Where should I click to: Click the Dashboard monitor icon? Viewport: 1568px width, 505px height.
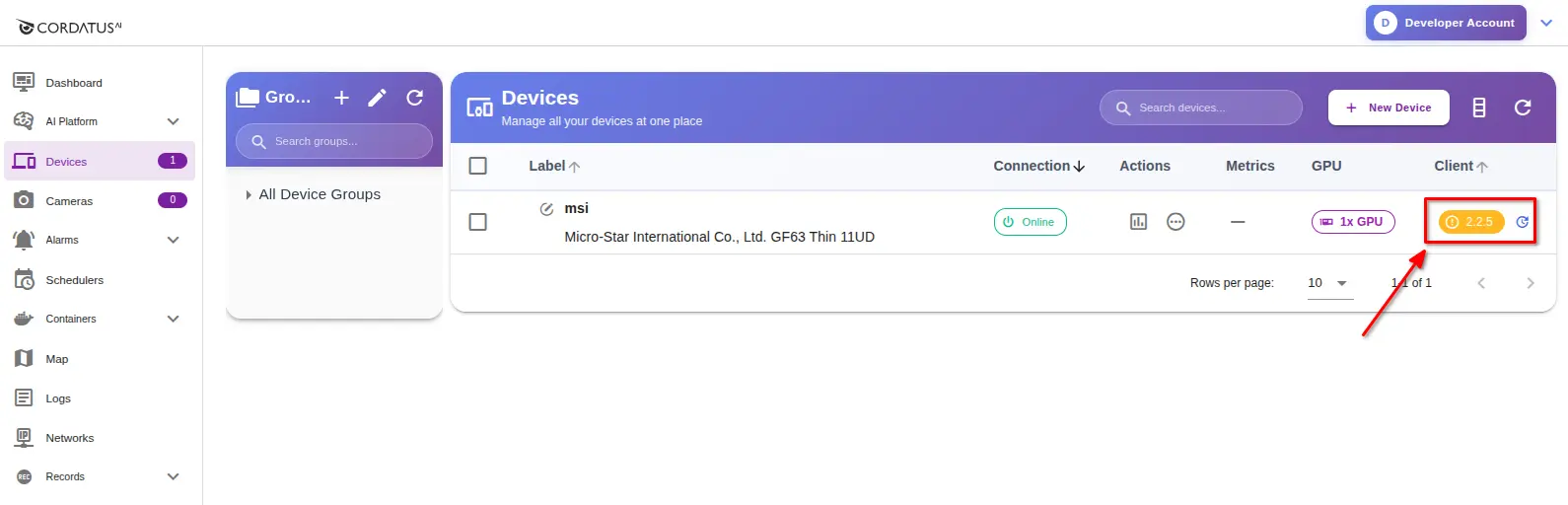coord(24,82)
